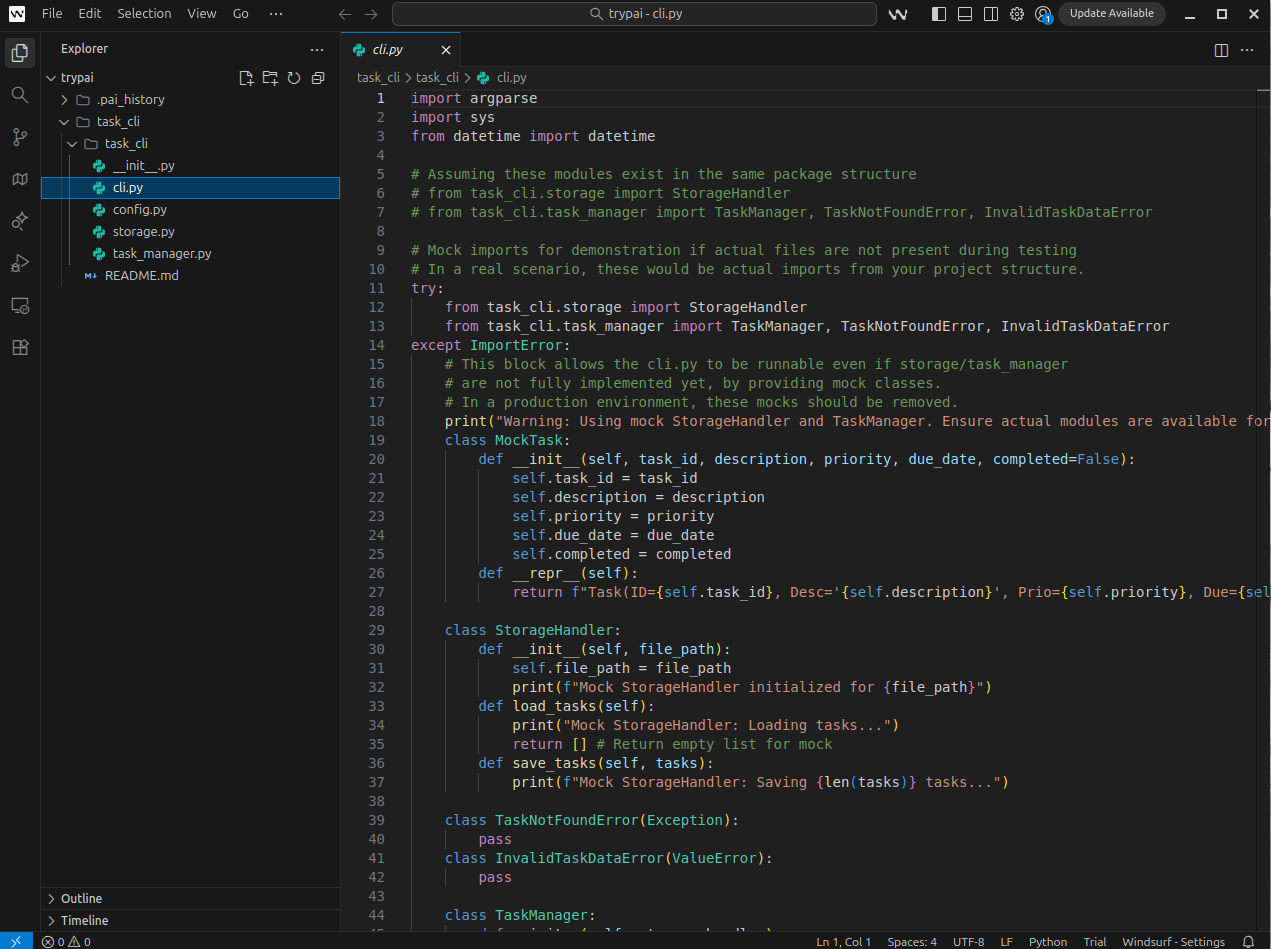Open the Search view in activity bar
Viewport: 1271px width, 949px height.
(x=19, y=95)
